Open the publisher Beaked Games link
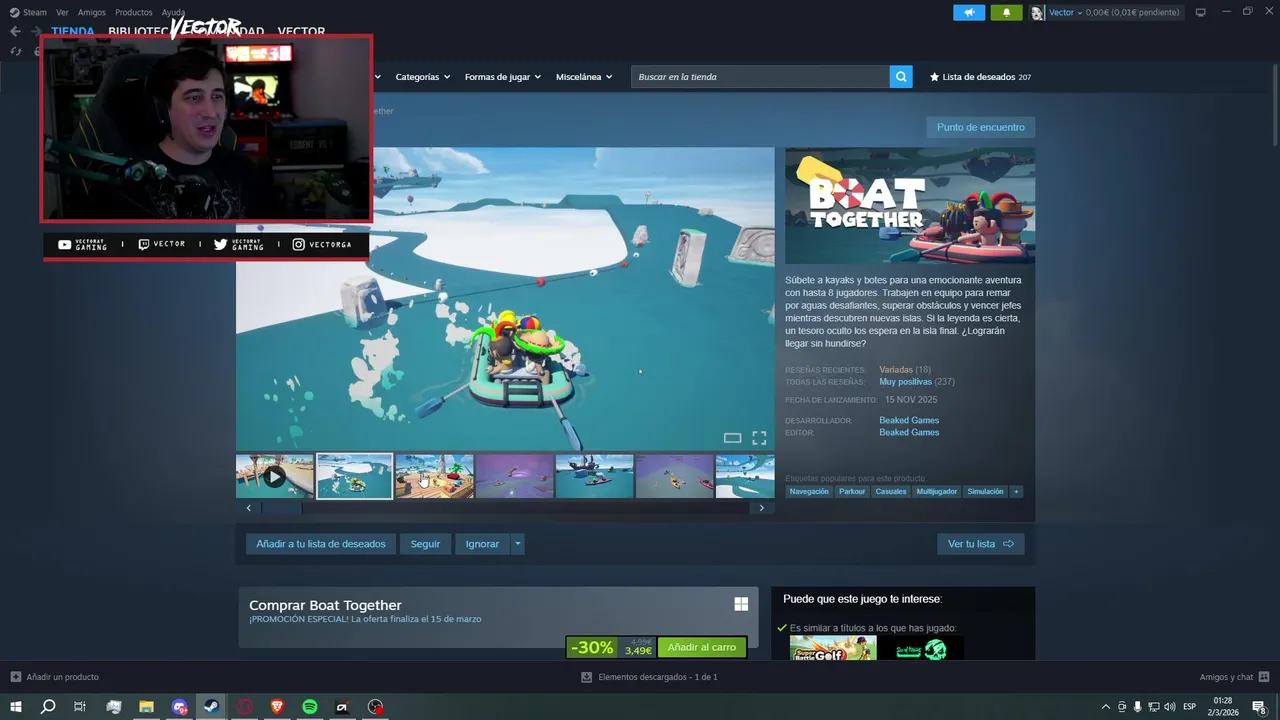Screen dimensions: 1280x720 [x=909, y=433]
